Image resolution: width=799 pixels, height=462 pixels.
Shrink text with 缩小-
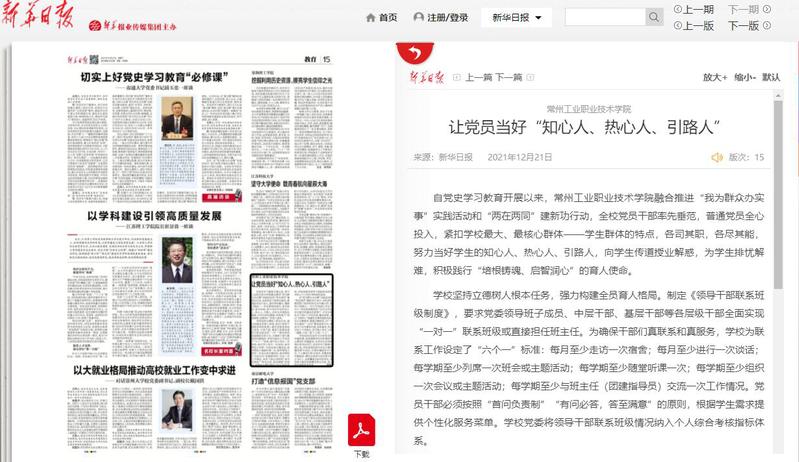point(745,77)
